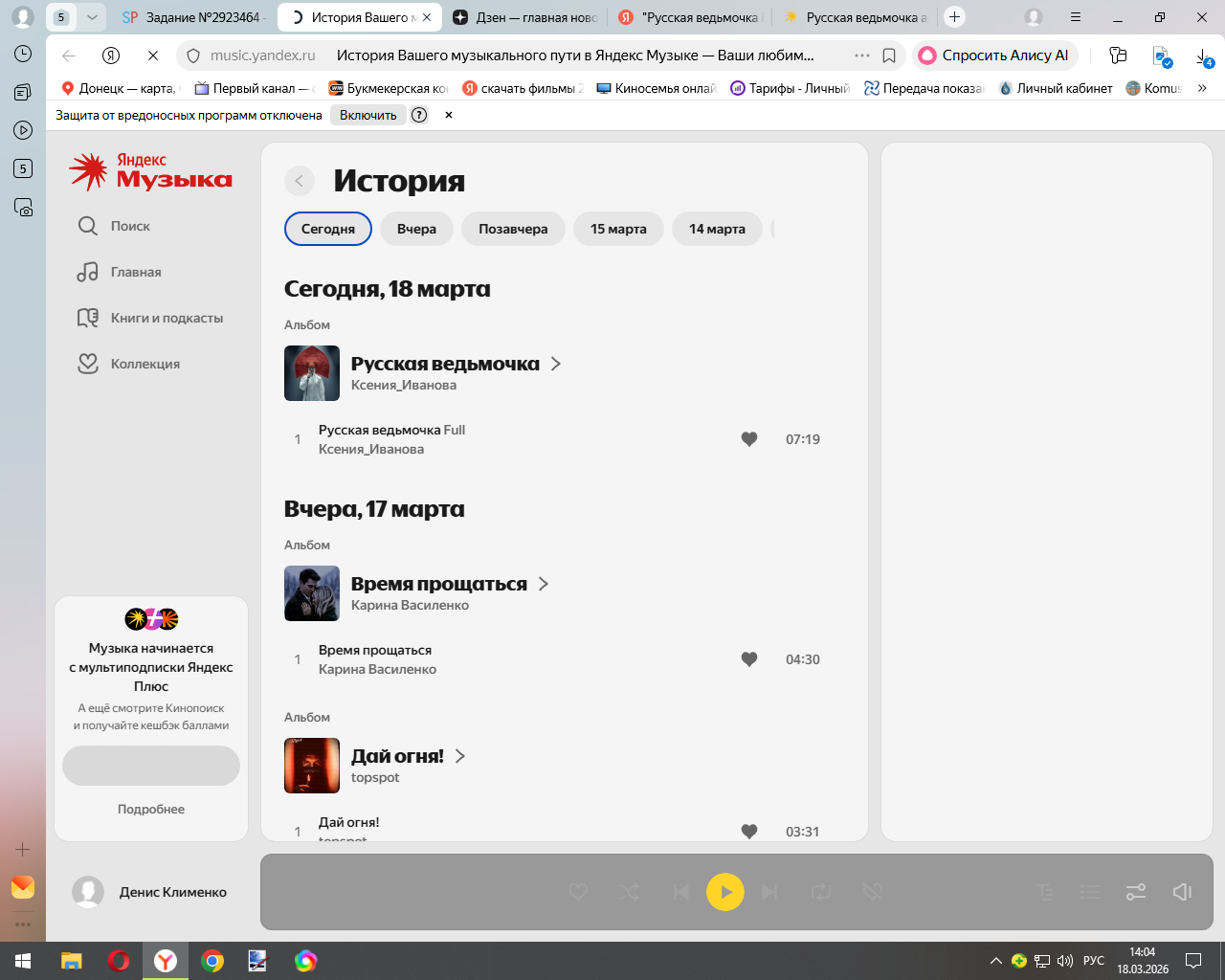
Task: Dismiss the malware protection notification bar
Action: point(449,115)
